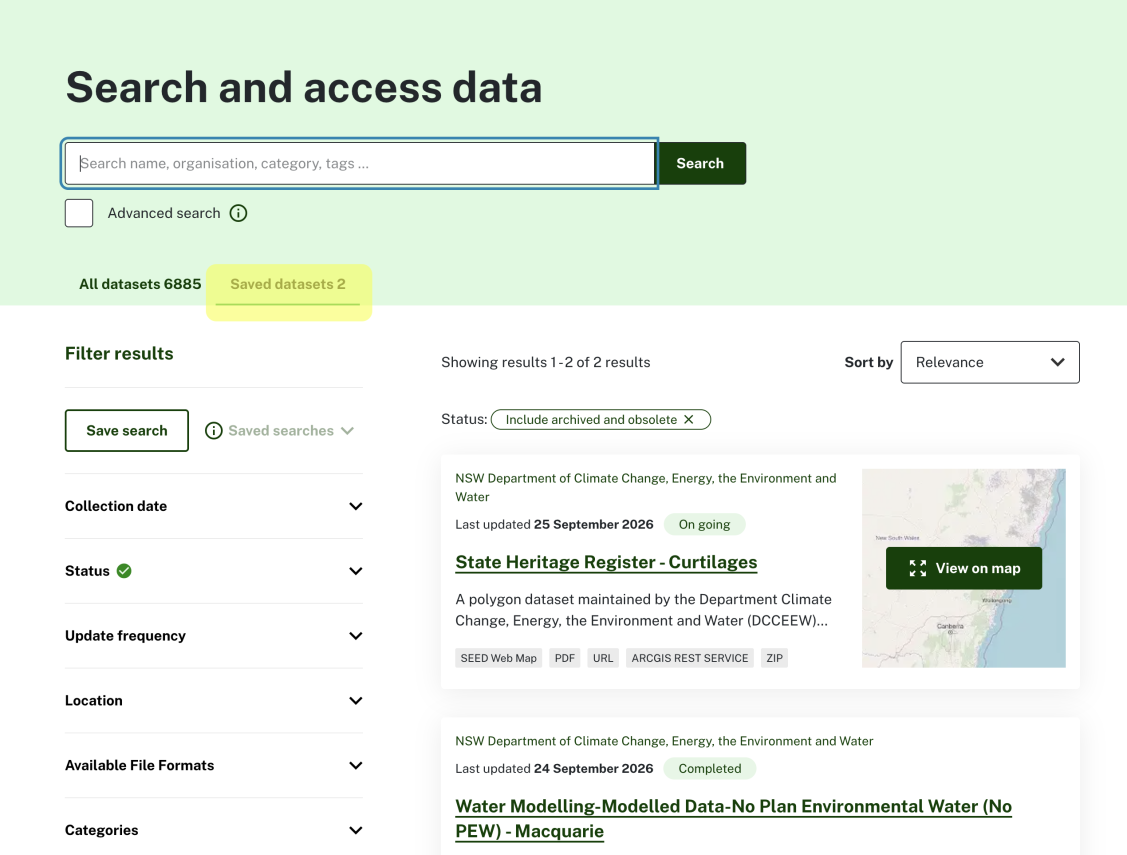The height and width of the screenshot is (855, 1127).
Task: Open State Heritage Register - Curtilages link
Action: pos(606,562)
